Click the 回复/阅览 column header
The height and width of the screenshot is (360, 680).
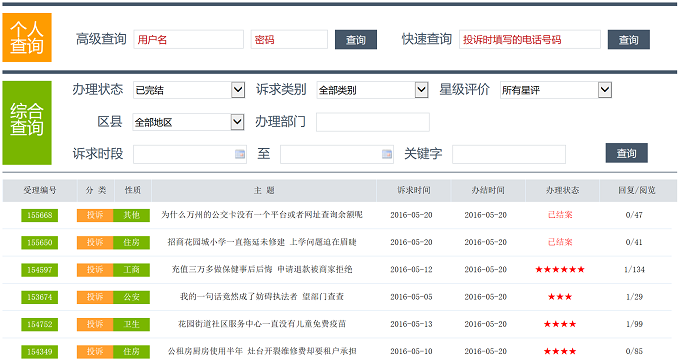point(637,190)
